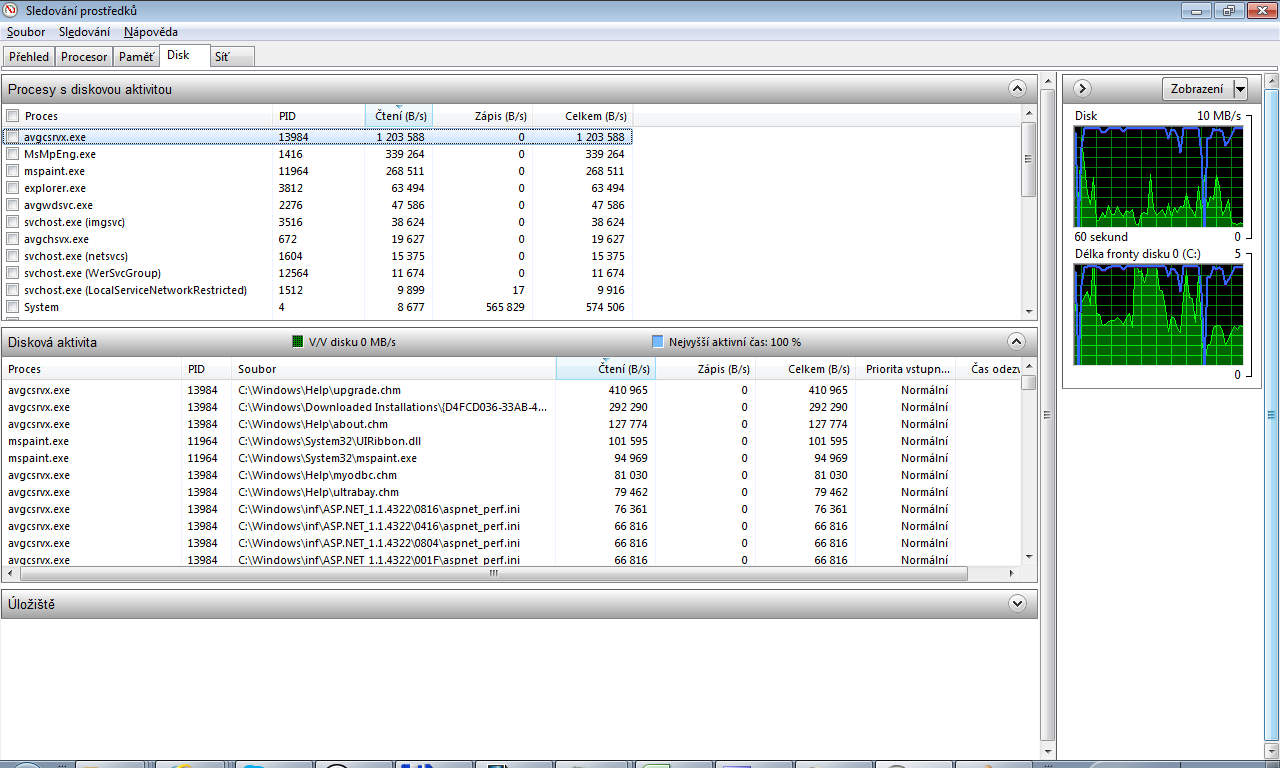Click the scroll-down arrow in disk activity list
Image resolution: width=1280 pixels, height=768 pixels.
(x=1028, y=556)
